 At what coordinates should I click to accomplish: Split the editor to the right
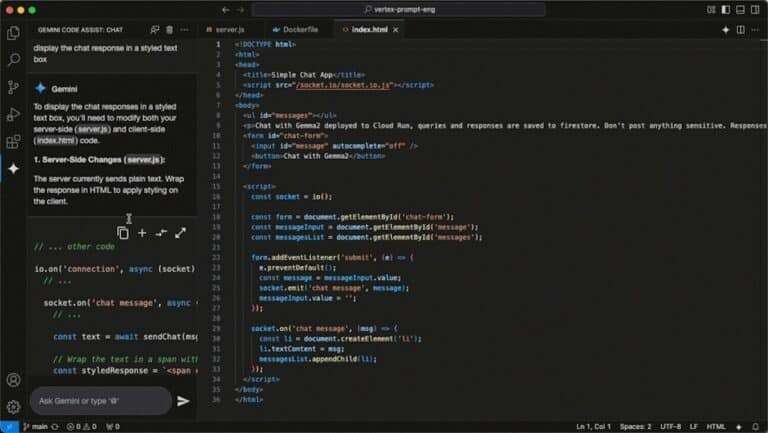click(x=741, y=30)
